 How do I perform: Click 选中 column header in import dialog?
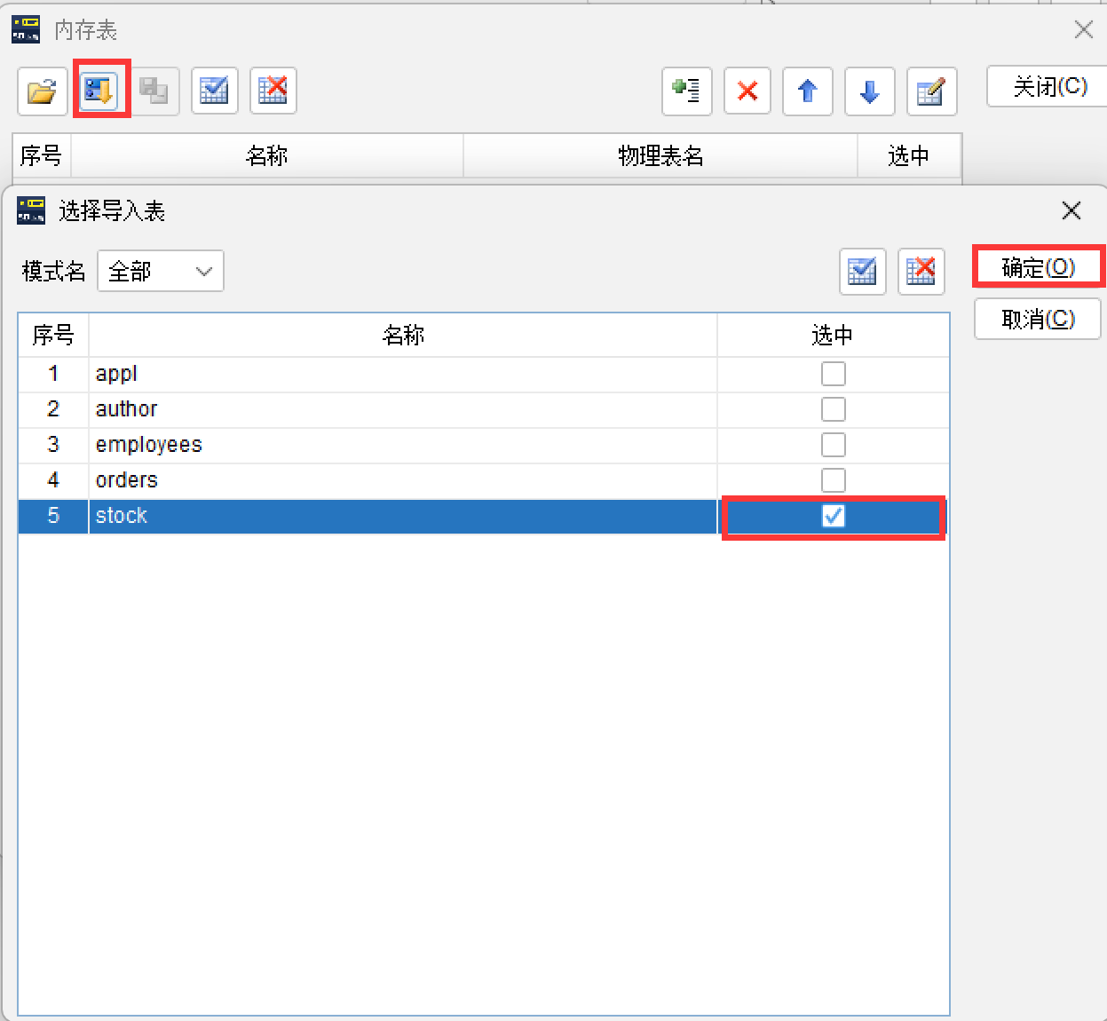point(833,335)
